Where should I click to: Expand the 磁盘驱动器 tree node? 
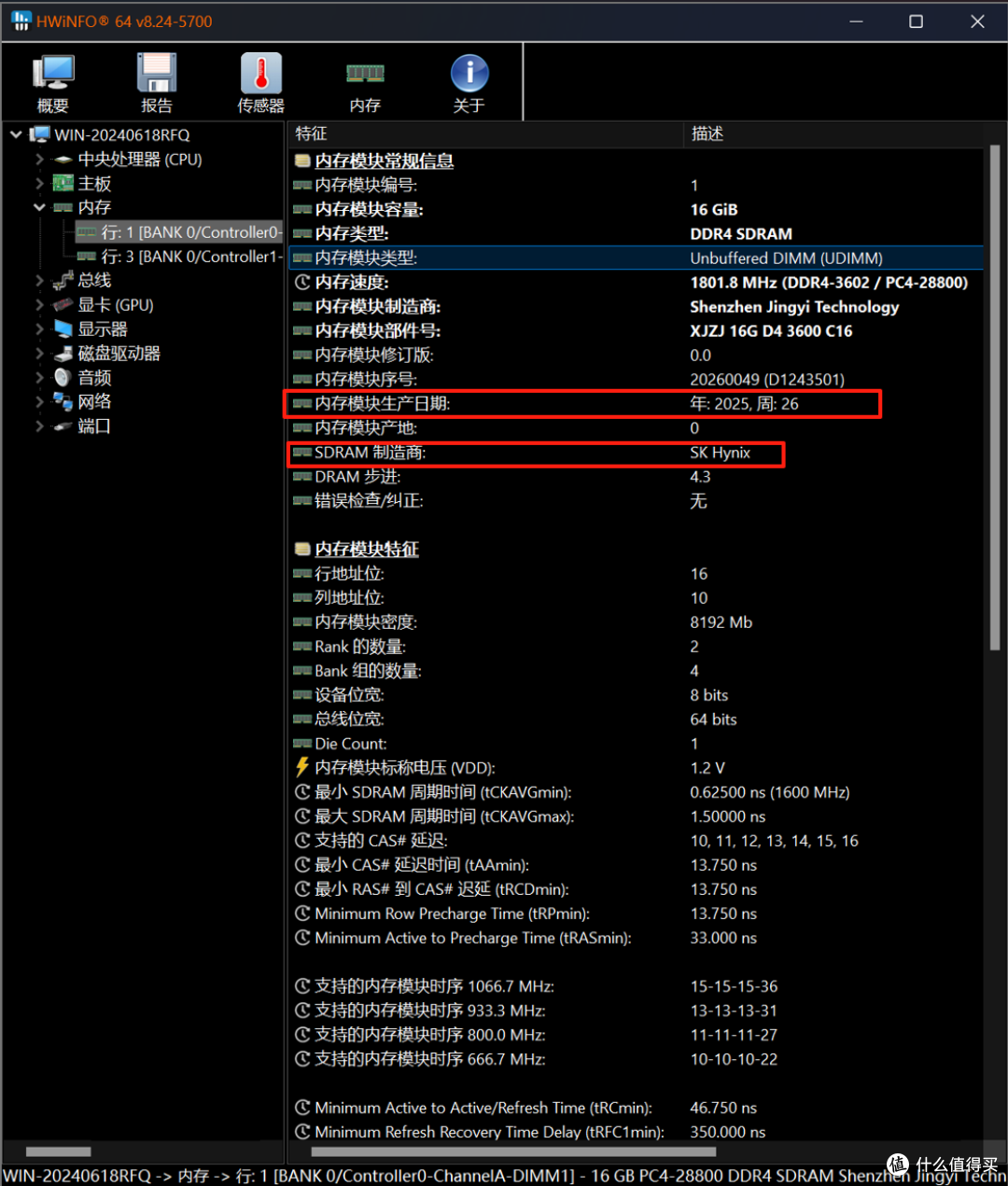(39, 353)
